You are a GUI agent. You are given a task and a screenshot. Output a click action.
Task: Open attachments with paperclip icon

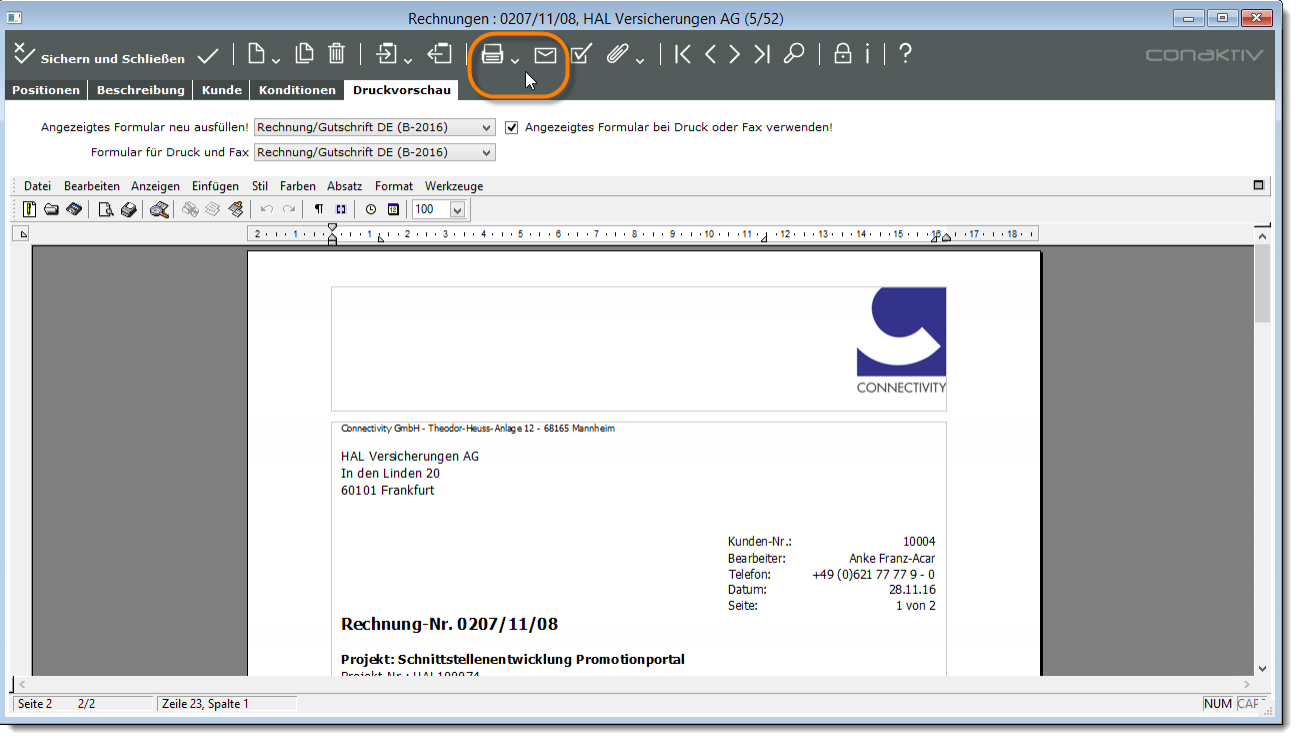[x=618, y=54]
